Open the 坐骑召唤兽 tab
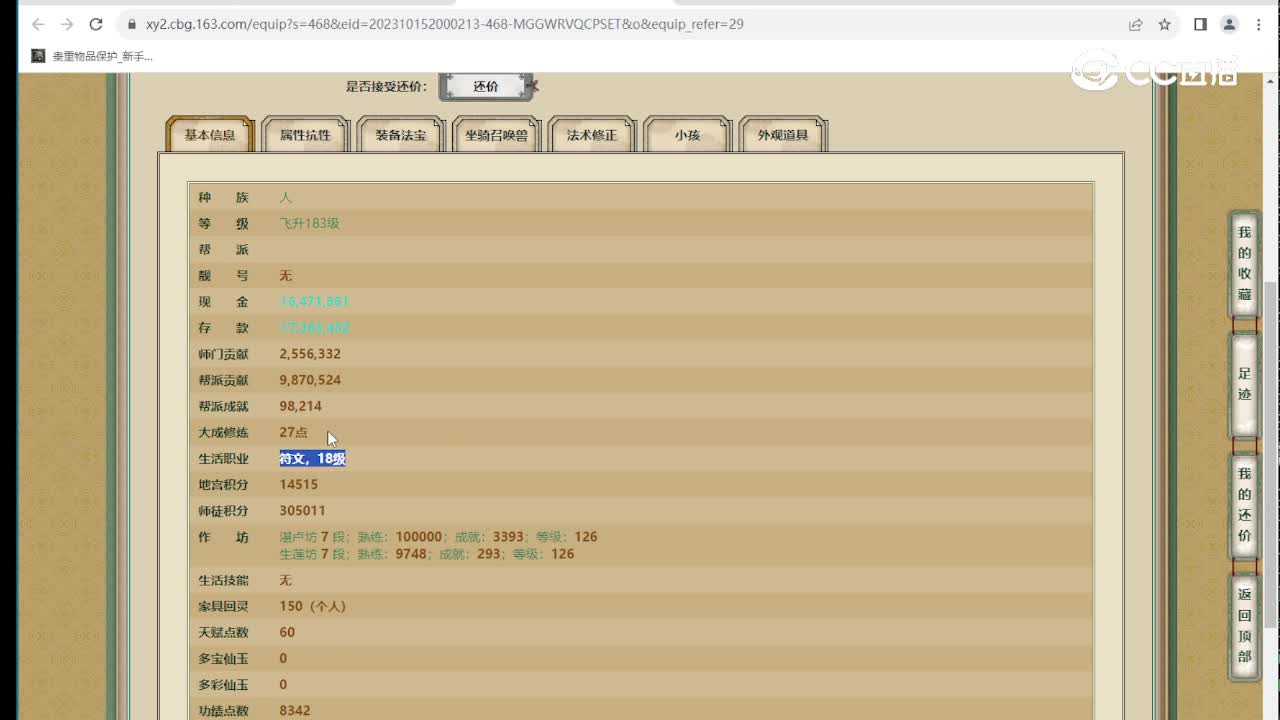Screen dimensions: 1280x720 (x=496, y=135)
